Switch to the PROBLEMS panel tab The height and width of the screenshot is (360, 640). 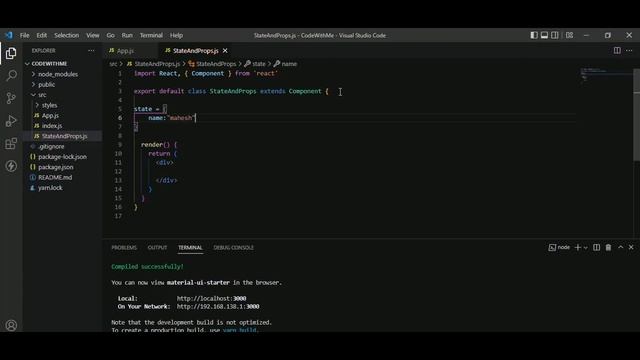124,248
